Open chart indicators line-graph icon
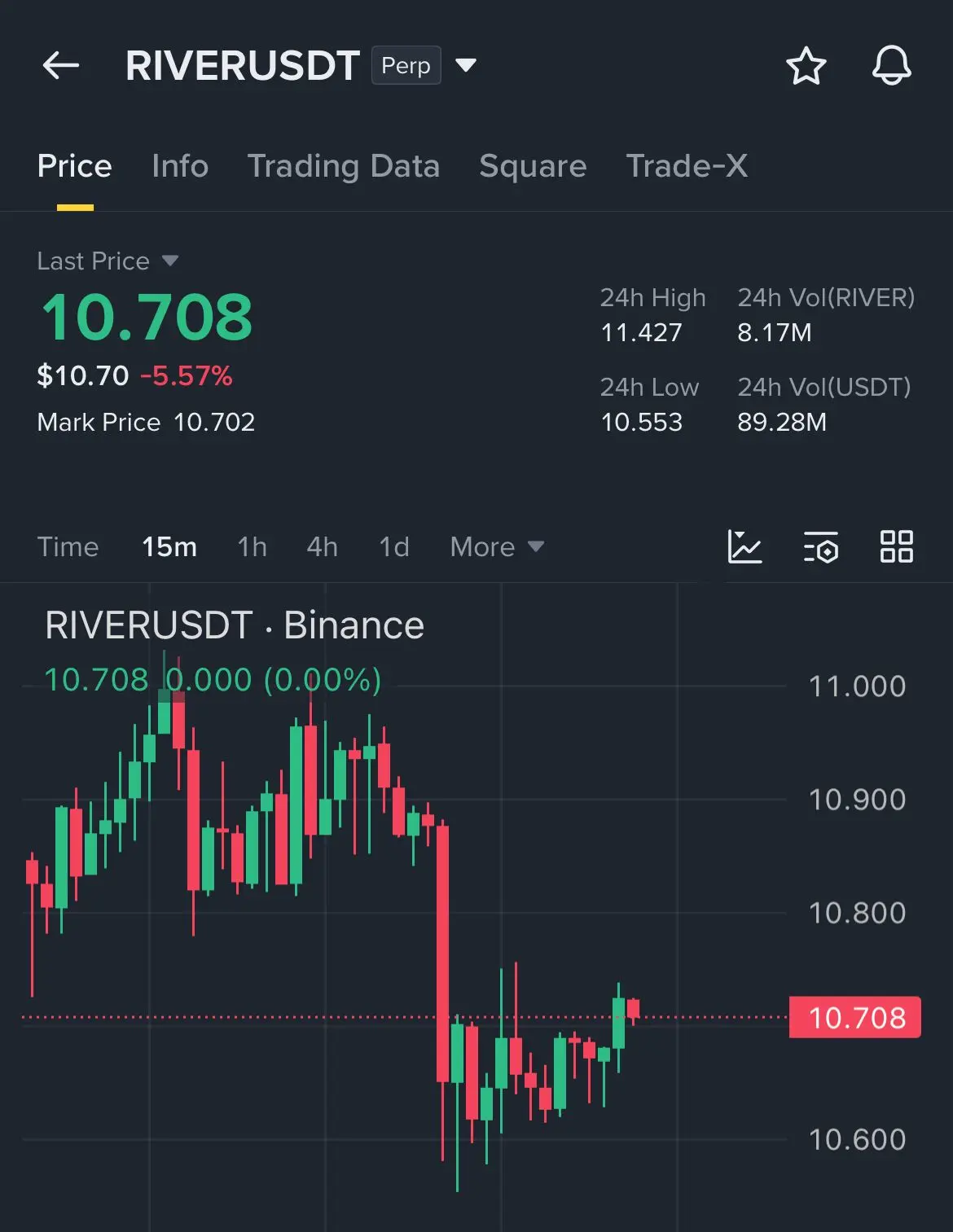The image size is (953, 1232). pos(744,546)
